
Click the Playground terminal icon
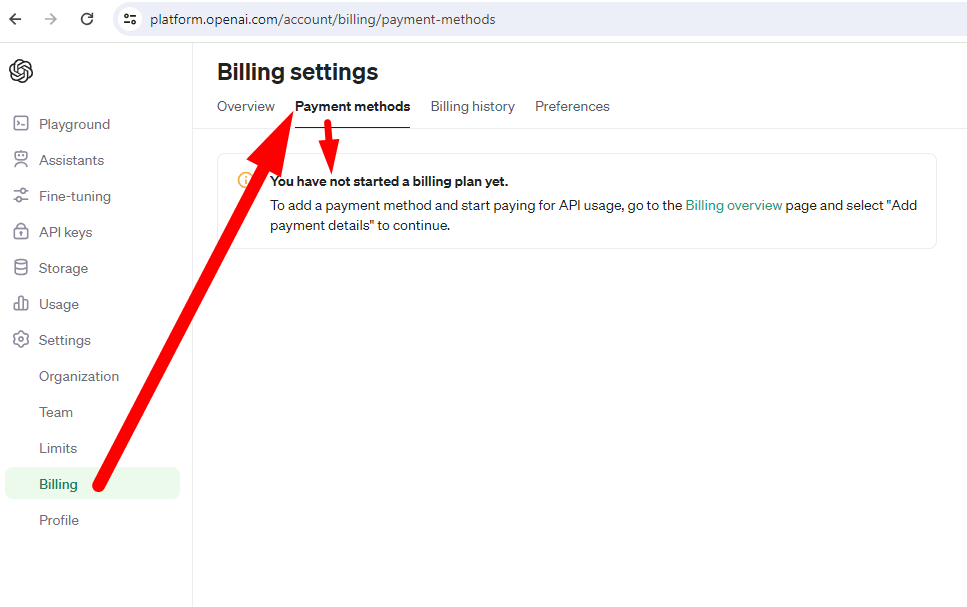pyautogui.click(x=21, y=123)
